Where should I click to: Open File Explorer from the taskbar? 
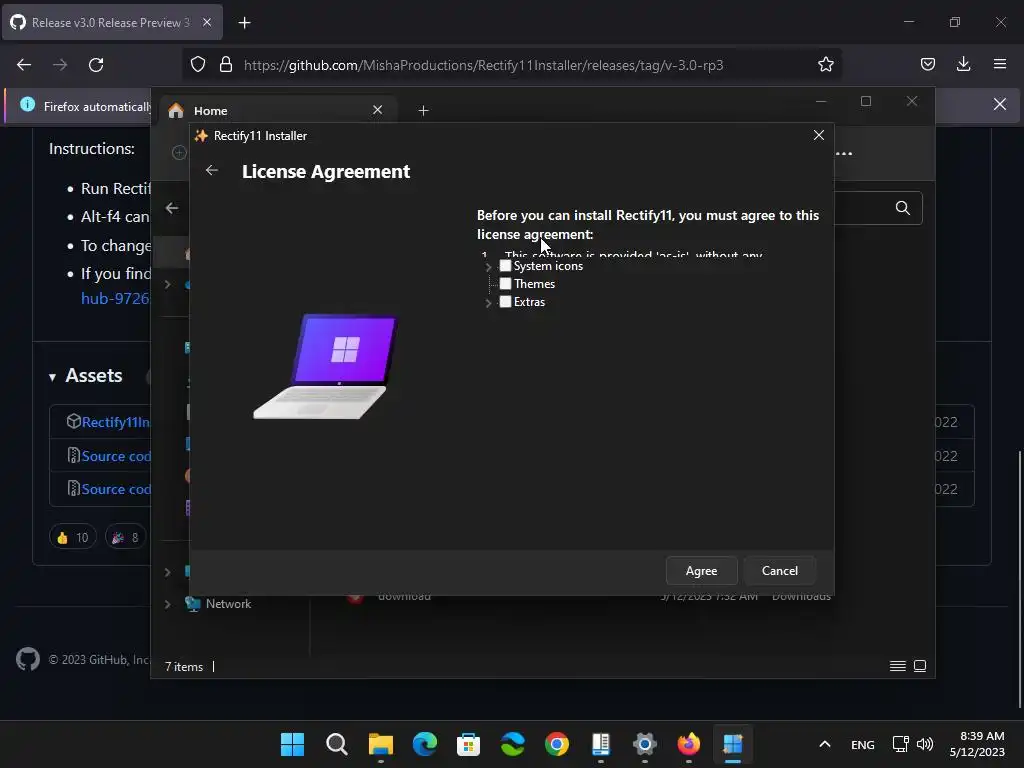point(381,744)
